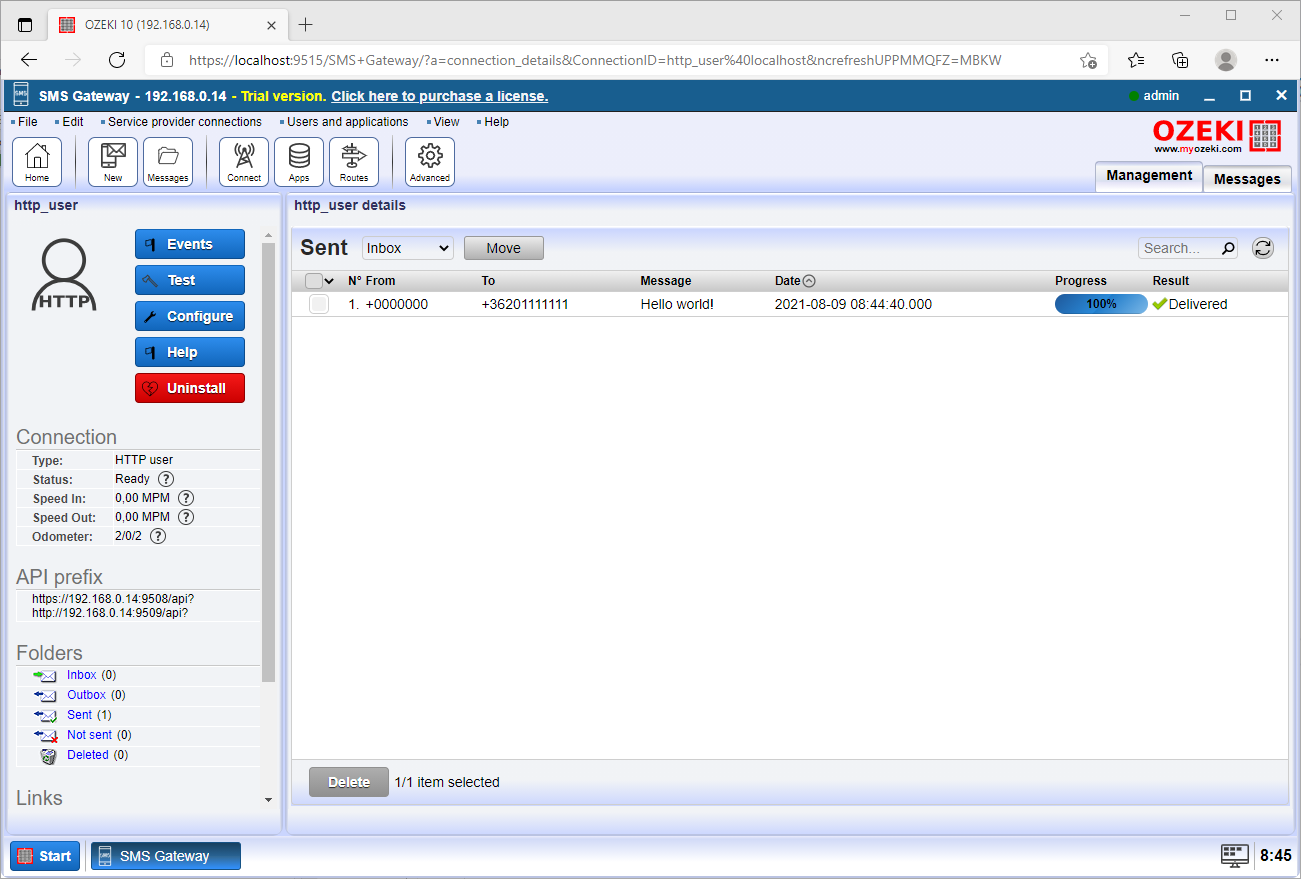Screen dimensions: 1301x879
Task: Click the Deleted recycle bin icon
Action: pyautogui.click(x=48, y=756)
